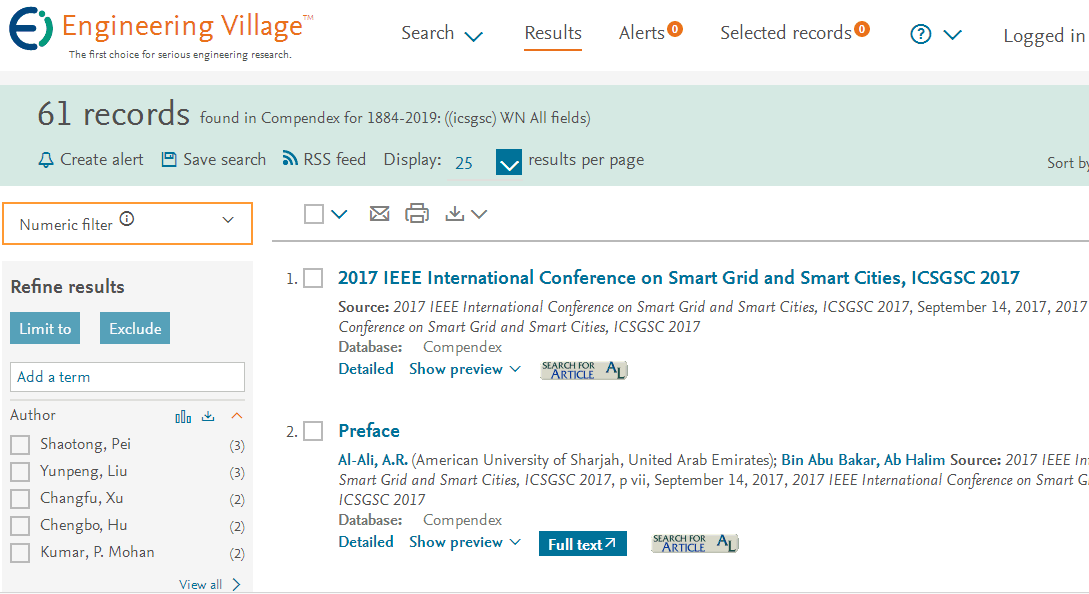The width and height of the screenshot is (1089, 594).
Task: Check author Yunpeng, Liu
Action: point(20,472)
